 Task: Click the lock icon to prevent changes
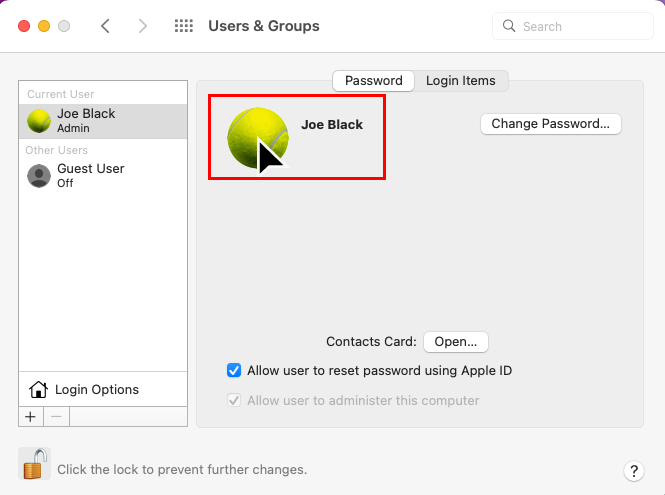34,465
